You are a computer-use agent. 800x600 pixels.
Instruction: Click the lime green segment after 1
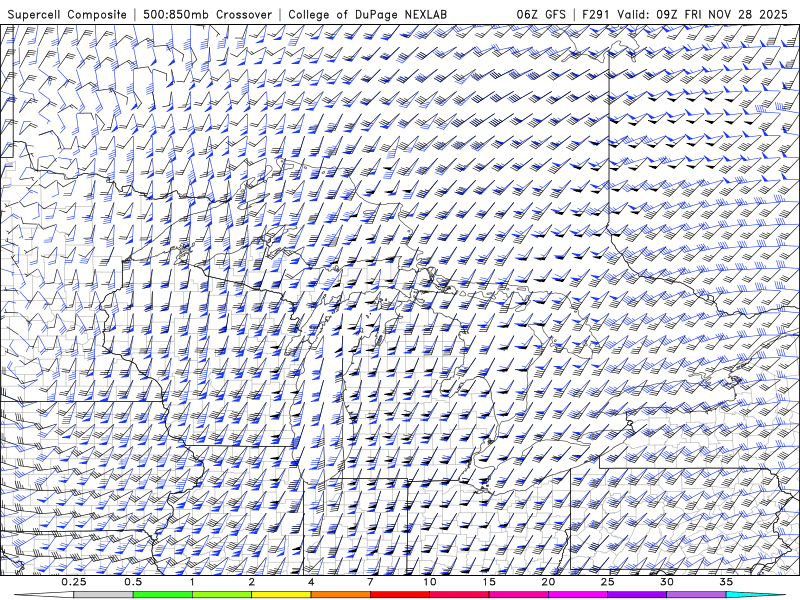click(222, 595)
